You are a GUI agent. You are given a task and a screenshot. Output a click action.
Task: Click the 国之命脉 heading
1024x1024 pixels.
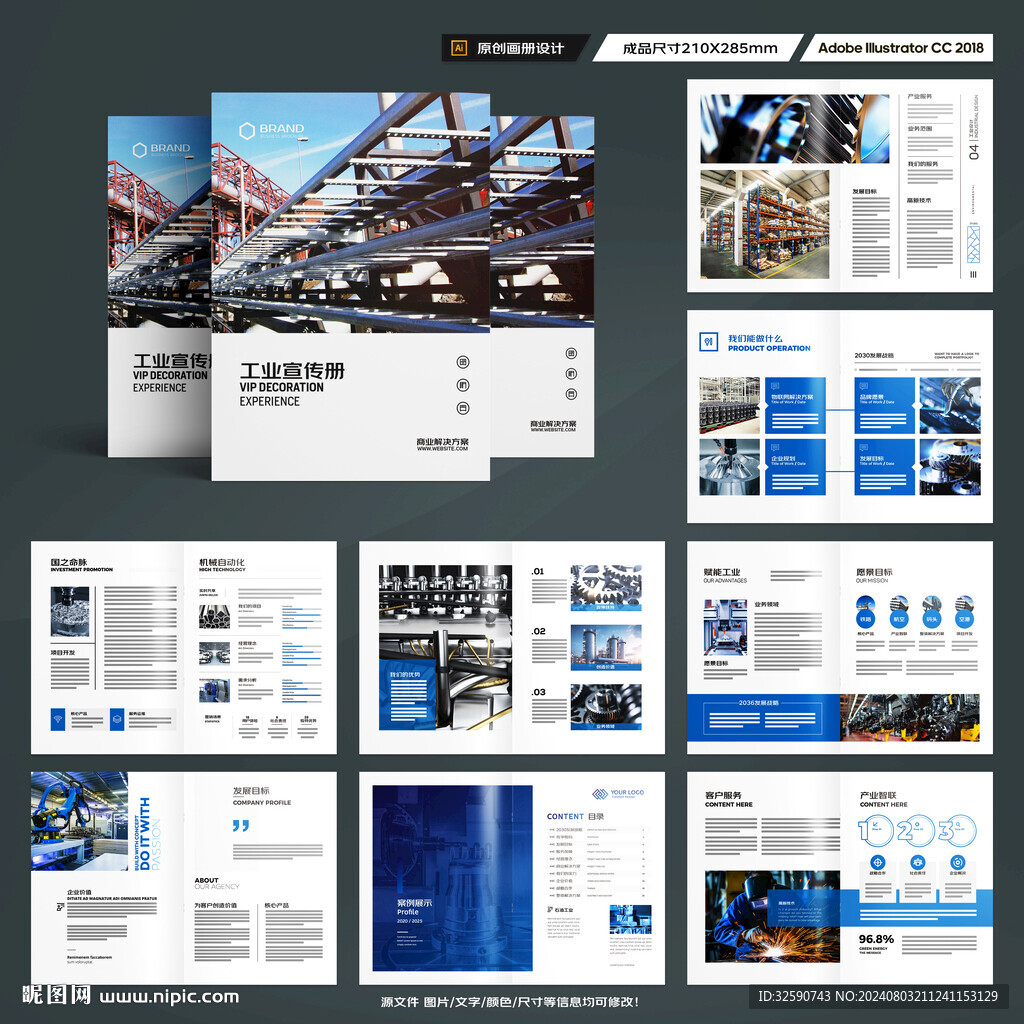pos(69,562)
